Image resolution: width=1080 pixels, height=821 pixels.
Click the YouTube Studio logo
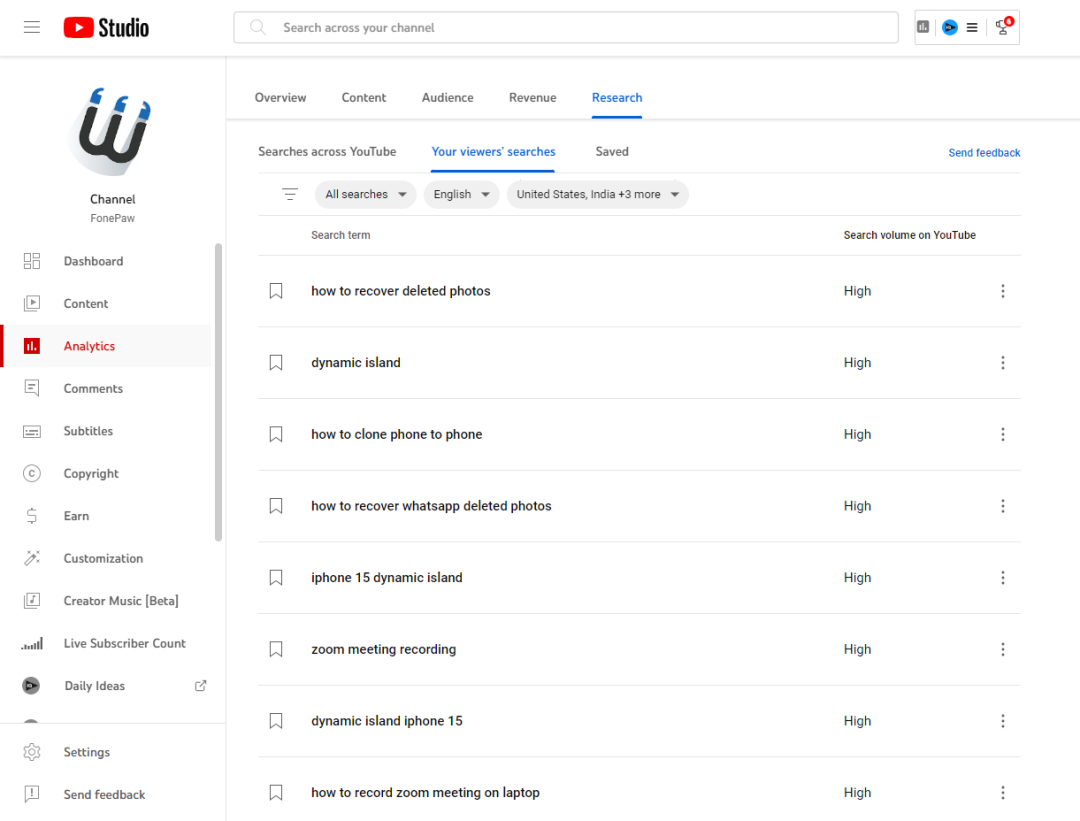point(106,28)
